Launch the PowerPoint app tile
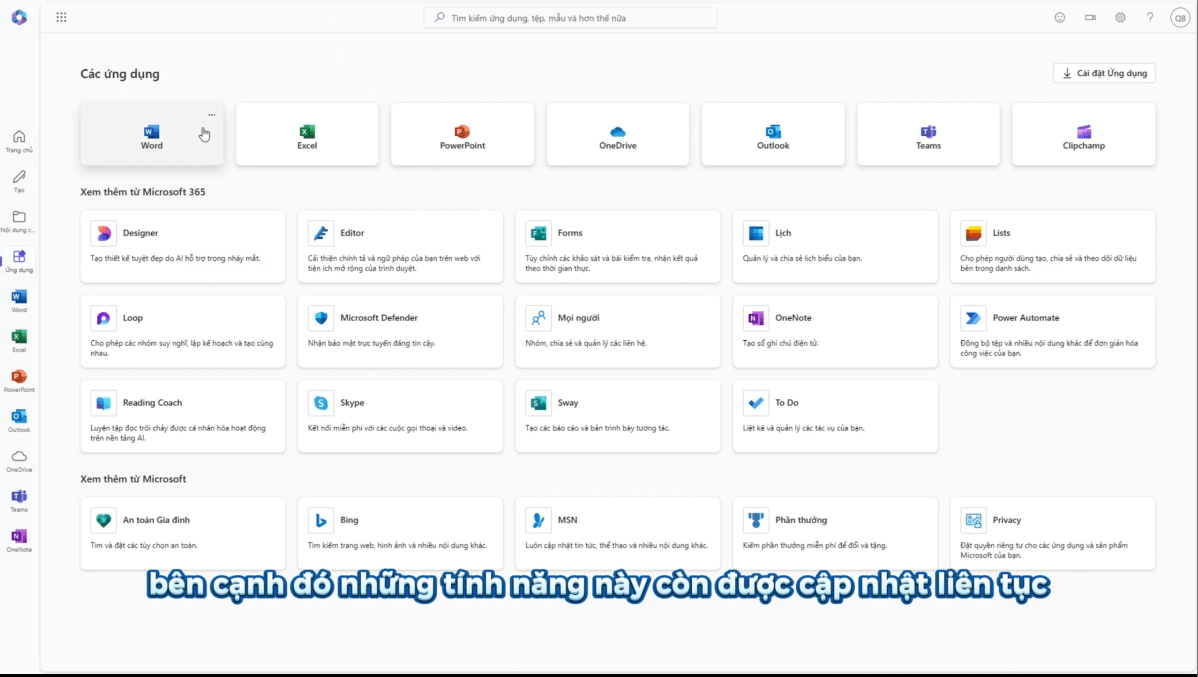This screenshot has height=677, width=1198. [x=462, y=134]
